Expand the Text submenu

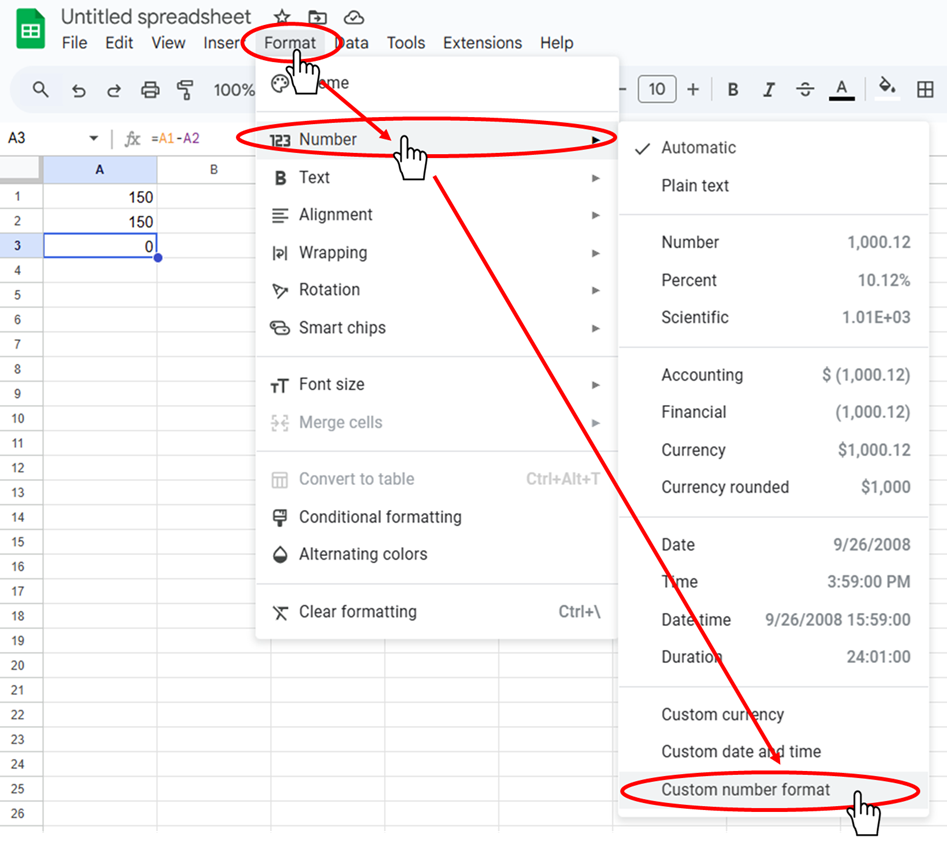click(437, 178)
